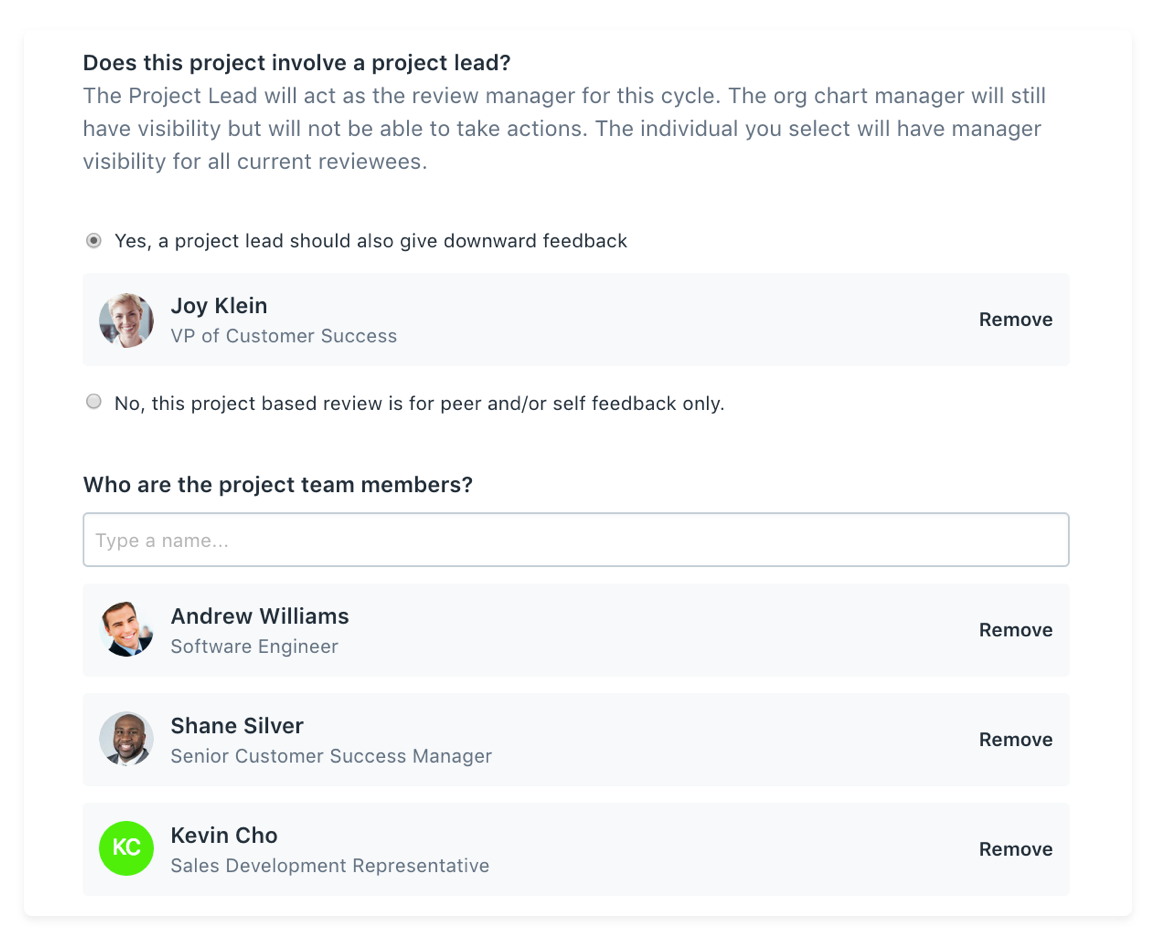Click 'Yes, a project lead' option label
Image resolution: width=1156 pixels, height=940 pixels.
[371, 241]
